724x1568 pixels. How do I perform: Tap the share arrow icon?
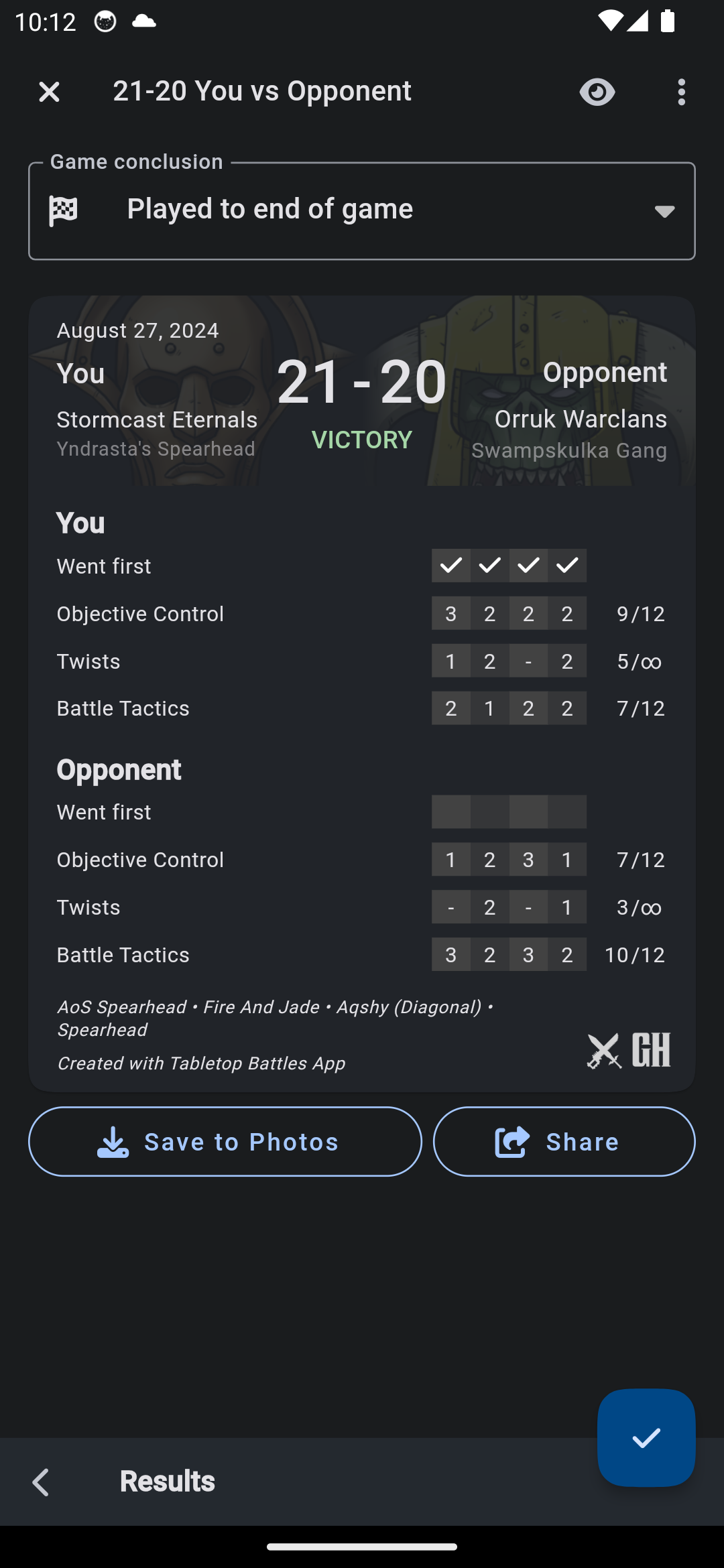click(x=512, y=1141)
